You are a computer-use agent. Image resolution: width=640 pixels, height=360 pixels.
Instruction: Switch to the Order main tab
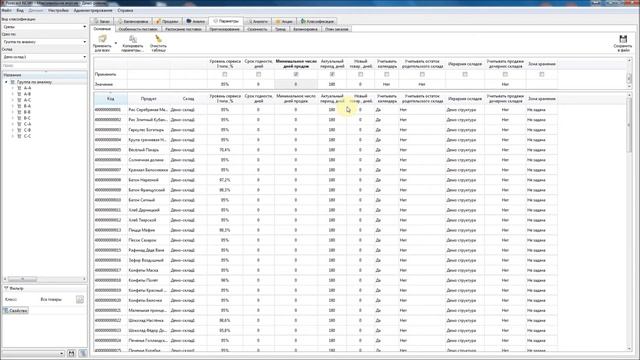click(102, 21)
